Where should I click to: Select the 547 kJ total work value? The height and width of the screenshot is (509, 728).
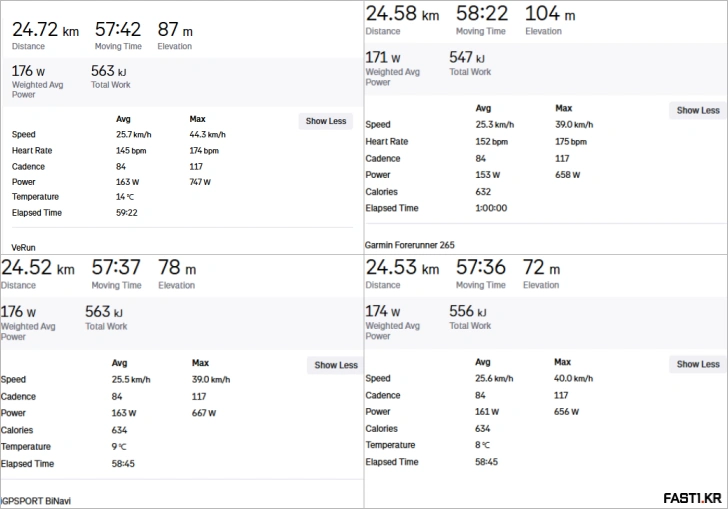(468, 58)
